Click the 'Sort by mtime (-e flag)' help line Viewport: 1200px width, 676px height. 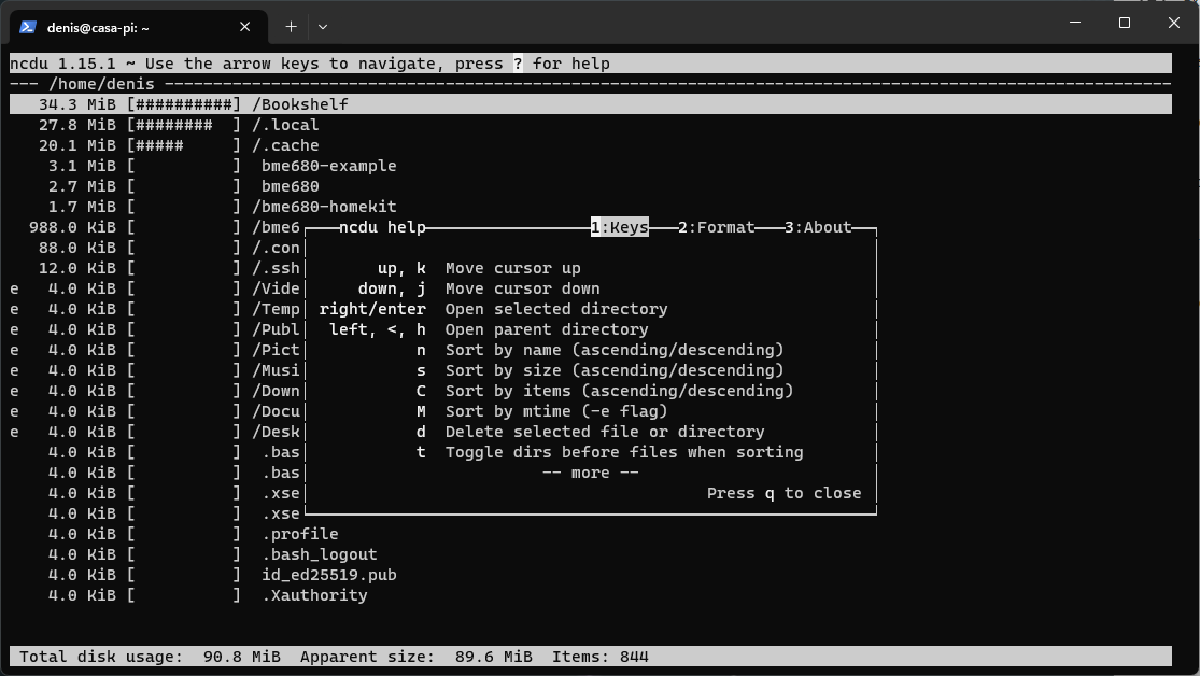[557, 411]
